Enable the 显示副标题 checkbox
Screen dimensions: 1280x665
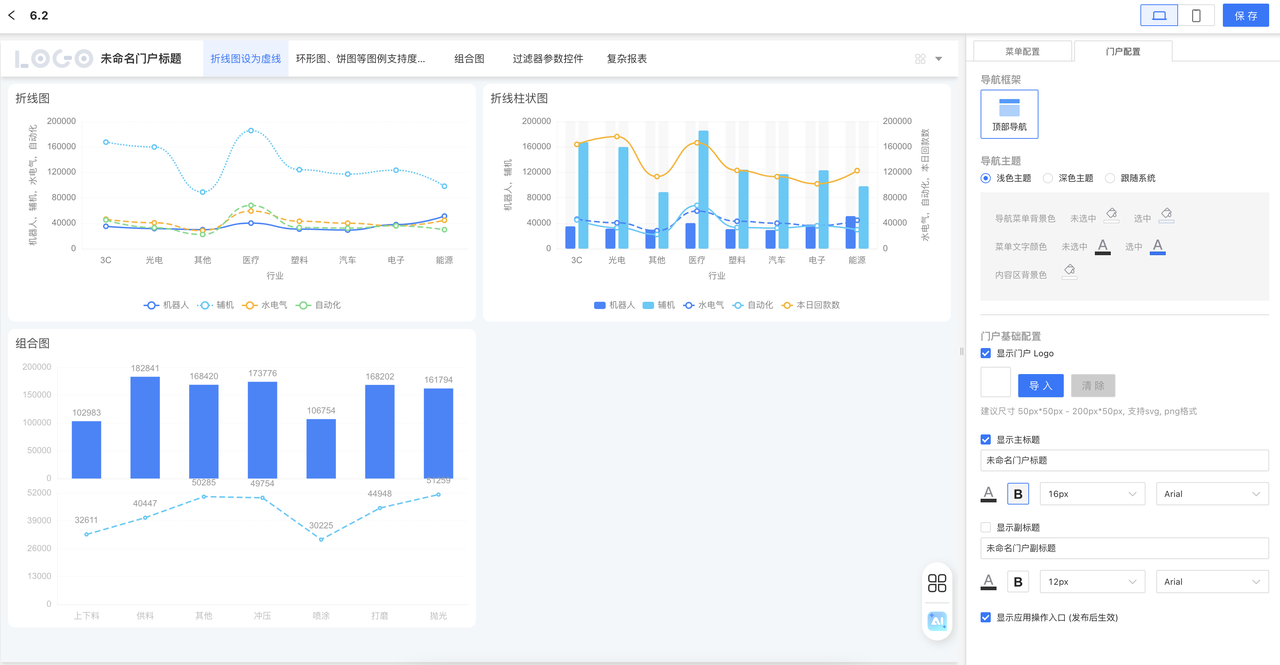986,528
